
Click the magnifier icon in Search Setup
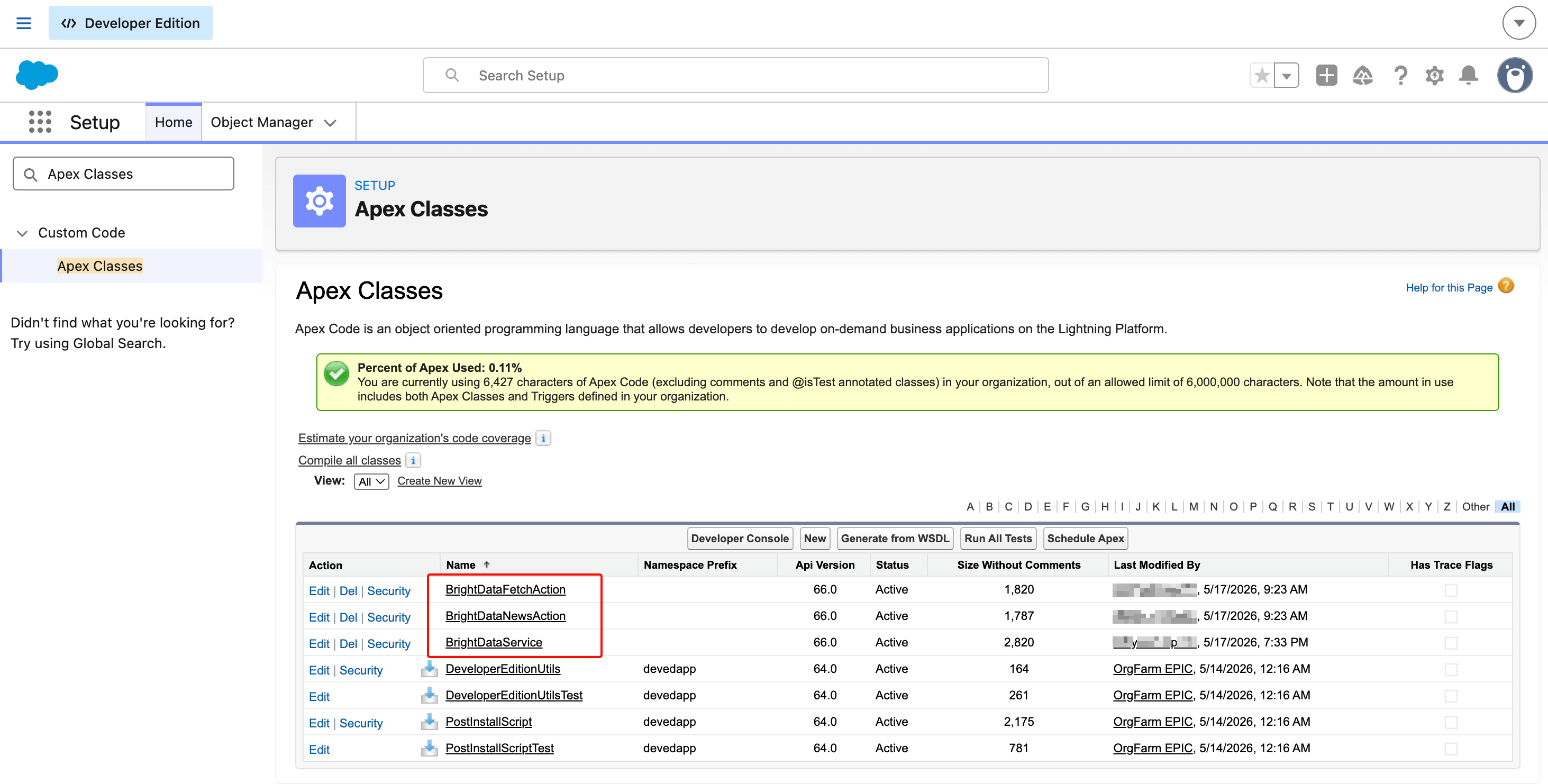click(452, 75)
